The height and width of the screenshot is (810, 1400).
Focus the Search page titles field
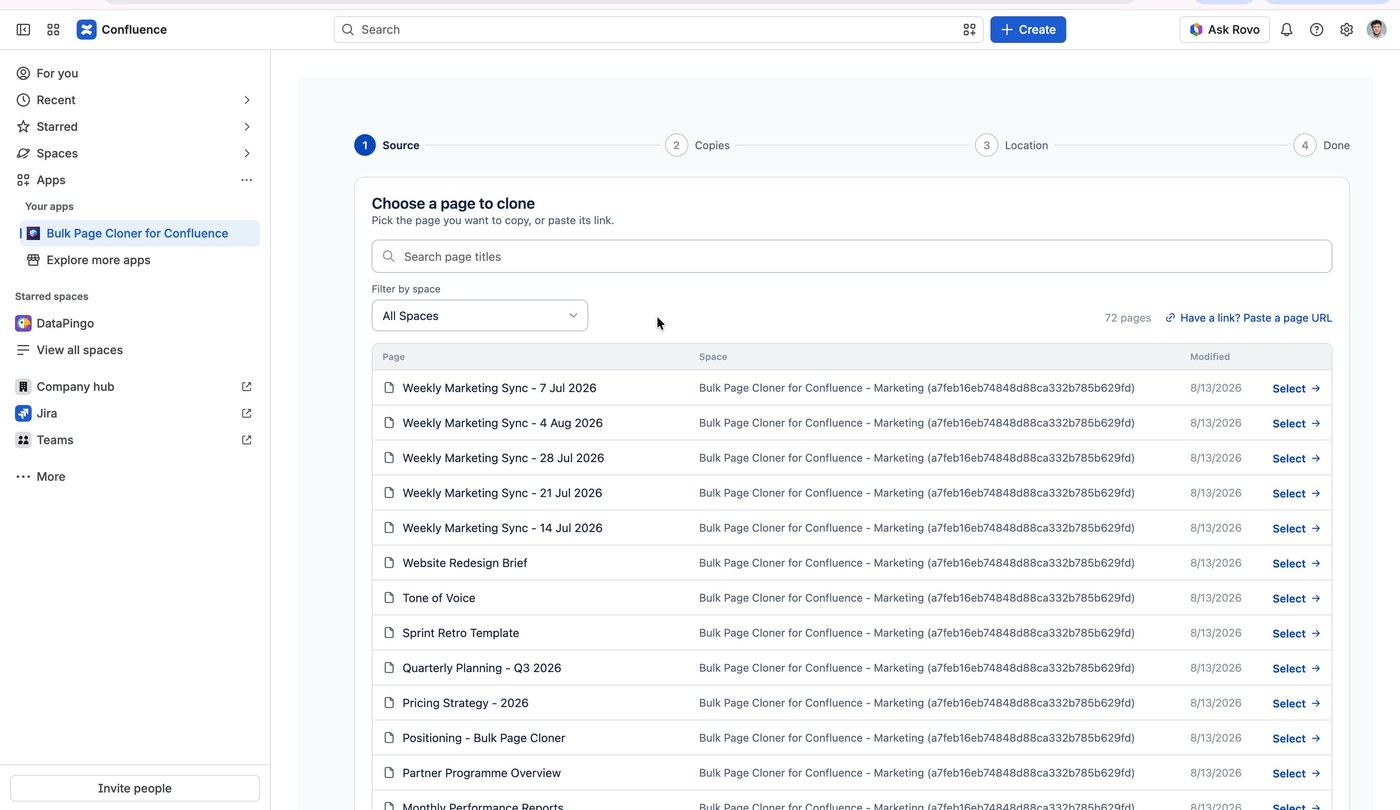(x=852, y=256)
